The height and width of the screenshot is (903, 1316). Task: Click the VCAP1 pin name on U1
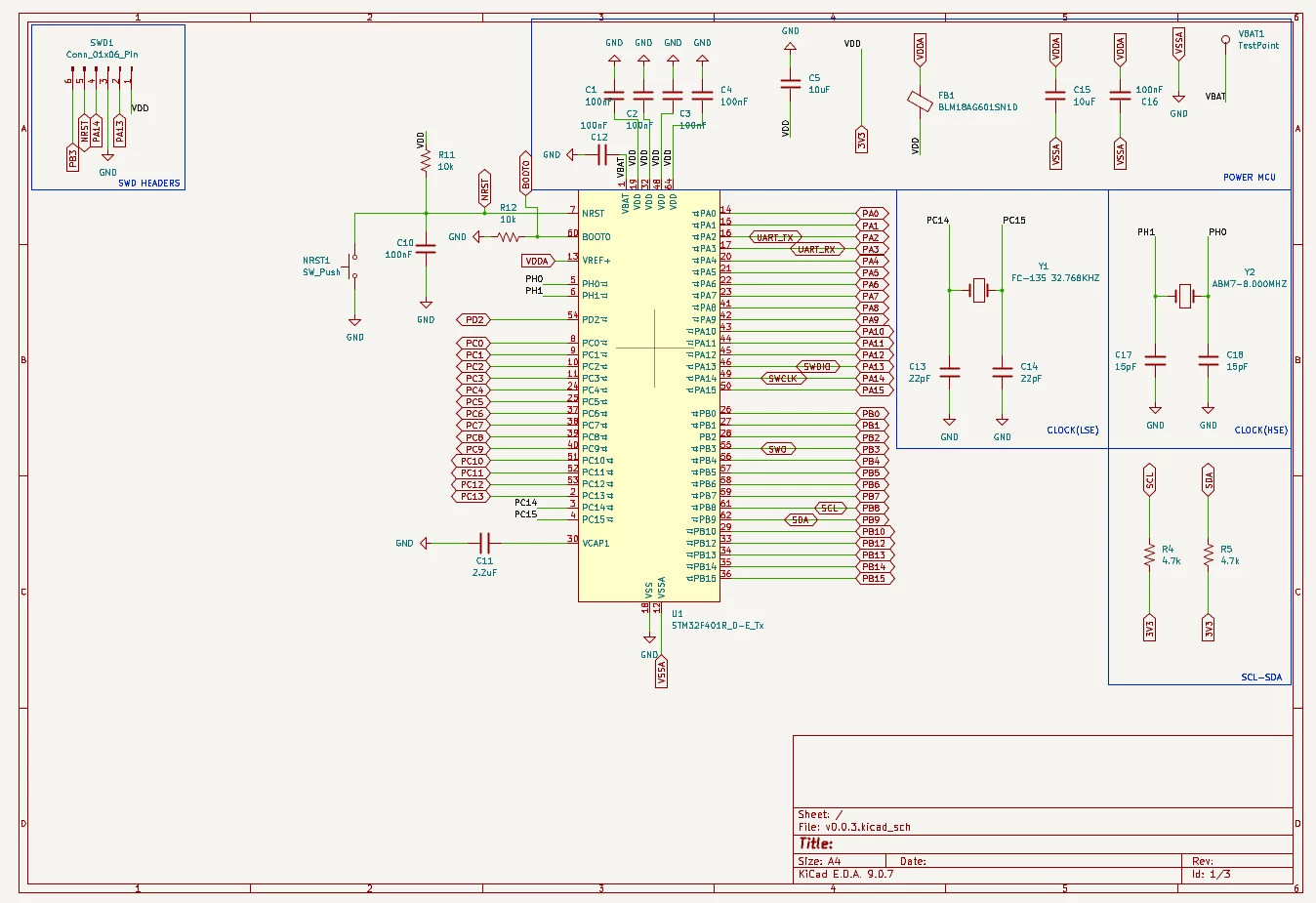pos(596,544)
